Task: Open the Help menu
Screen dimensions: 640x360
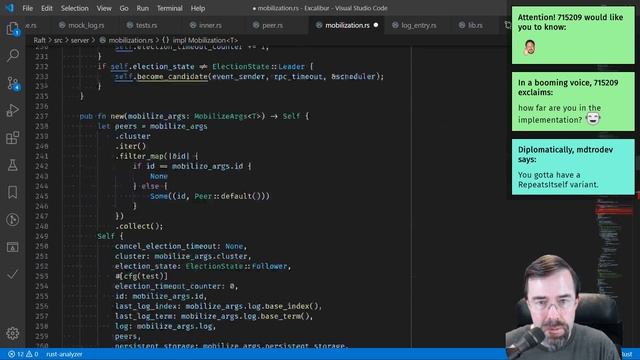Action: pos(198,8)
